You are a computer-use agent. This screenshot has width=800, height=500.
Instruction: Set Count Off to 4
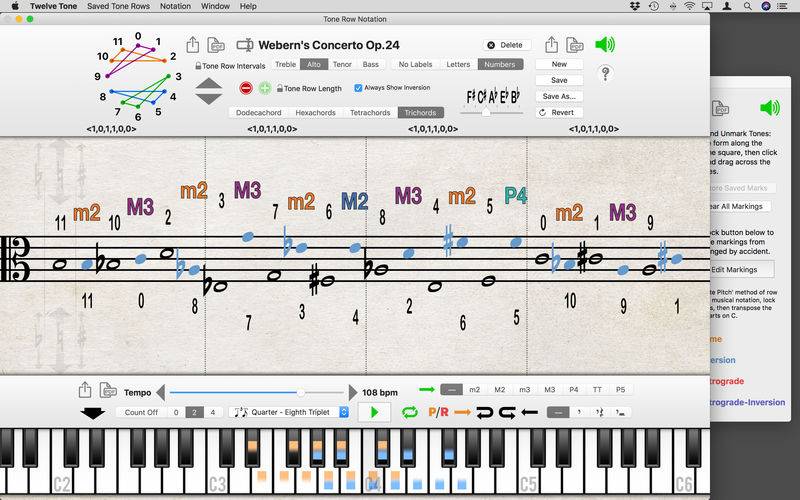[x=213, y=412]
